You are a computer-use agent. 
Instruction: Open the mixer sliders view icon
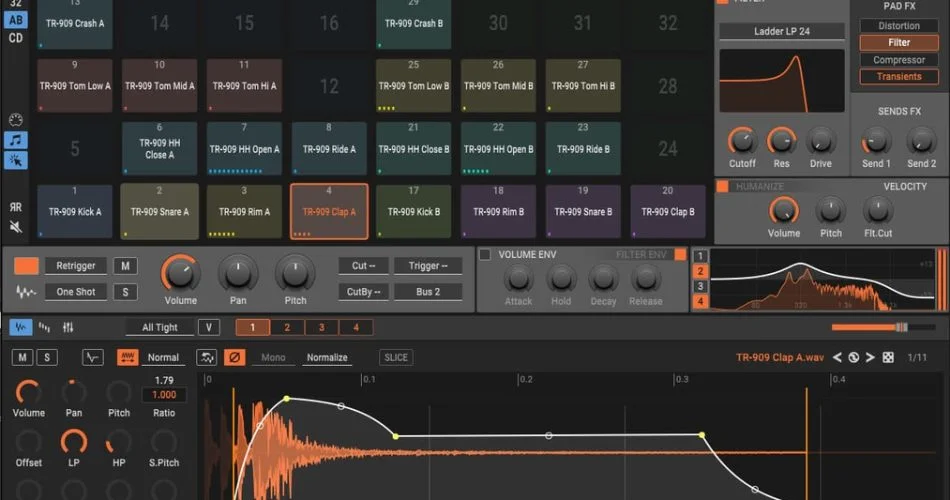[68, 327]
